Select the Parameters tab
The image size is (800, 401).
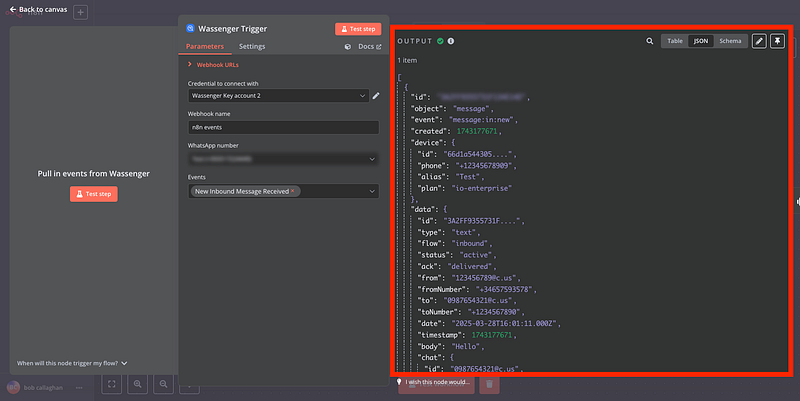(x=205, y=47)
